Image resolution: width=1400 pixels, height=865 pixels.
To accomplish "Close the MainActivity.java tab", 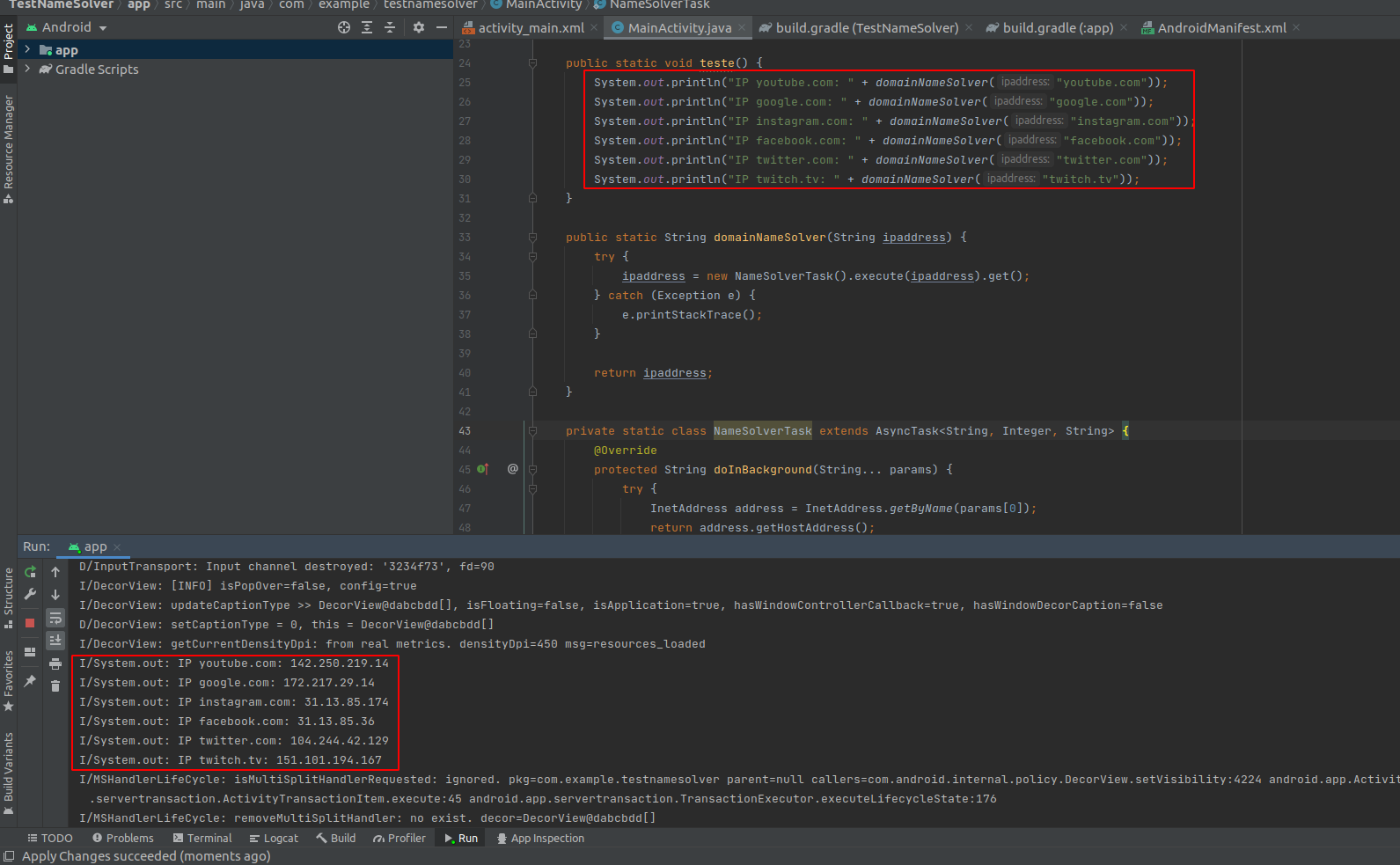I will (742, 28).
